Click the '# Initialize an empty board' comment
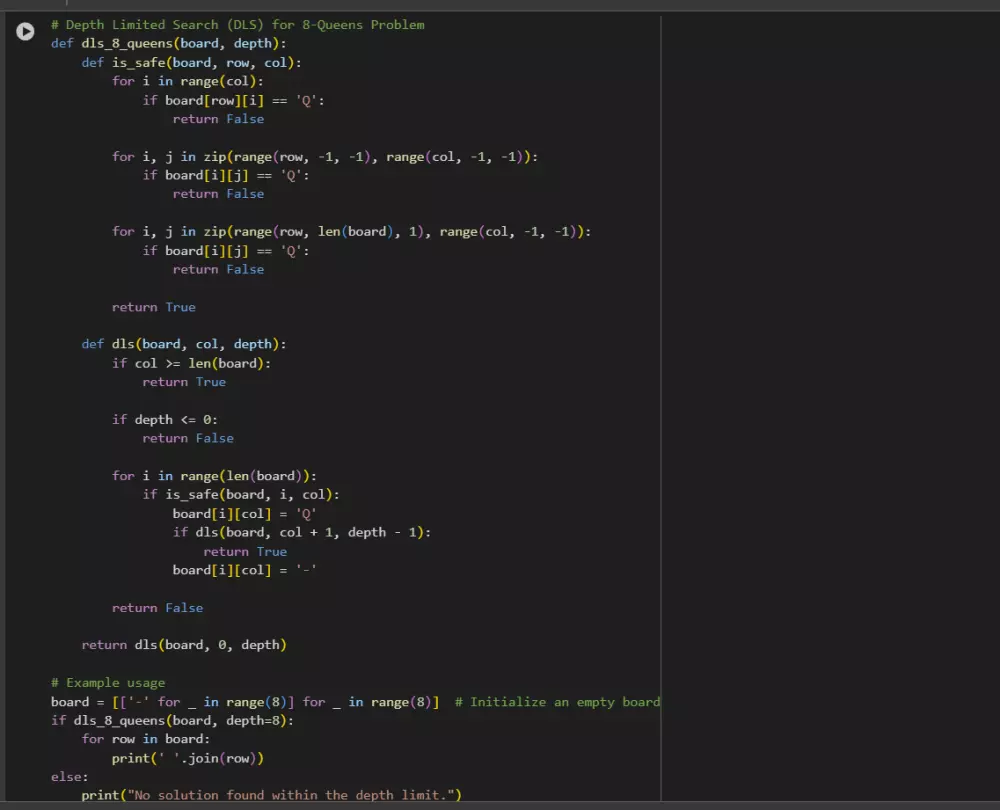The height and width of the screenshot is (810, 1000). (557, 702)
